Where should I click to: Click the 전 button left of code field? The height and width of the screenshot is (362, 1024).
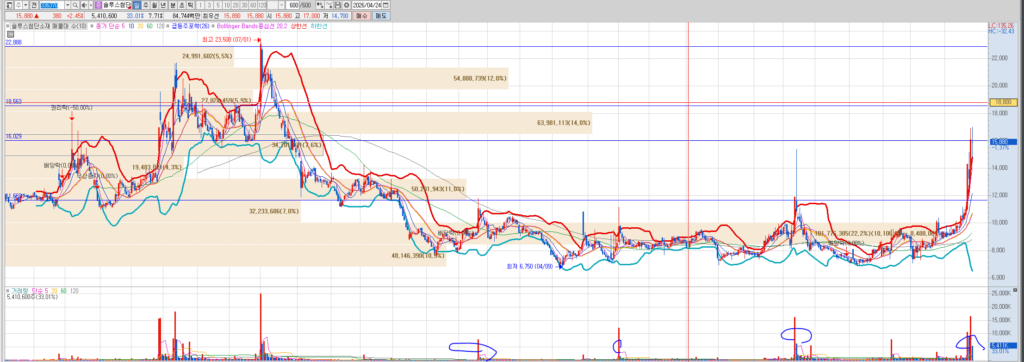click(34, 5)
